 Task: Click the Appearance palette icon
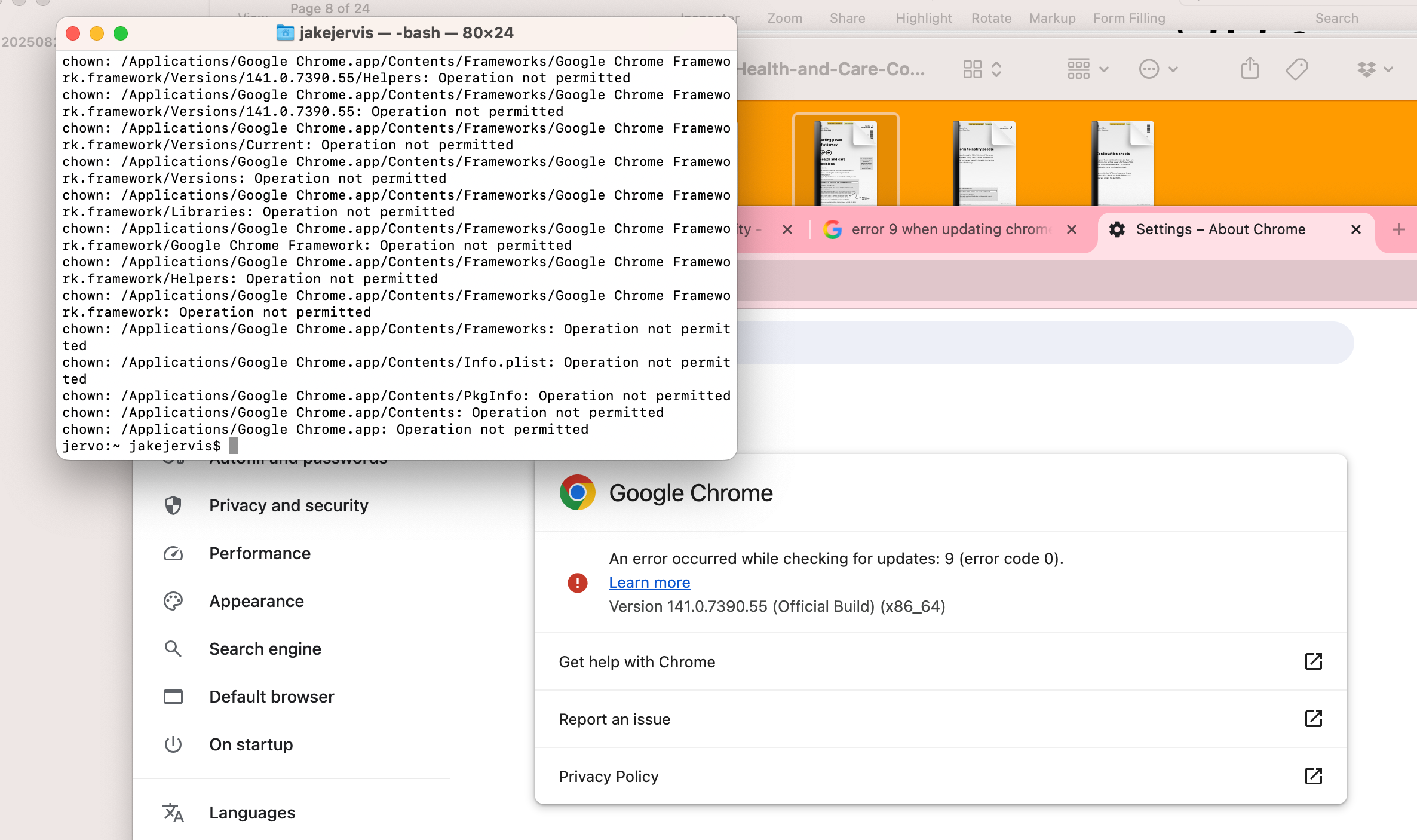coord(173,601)
